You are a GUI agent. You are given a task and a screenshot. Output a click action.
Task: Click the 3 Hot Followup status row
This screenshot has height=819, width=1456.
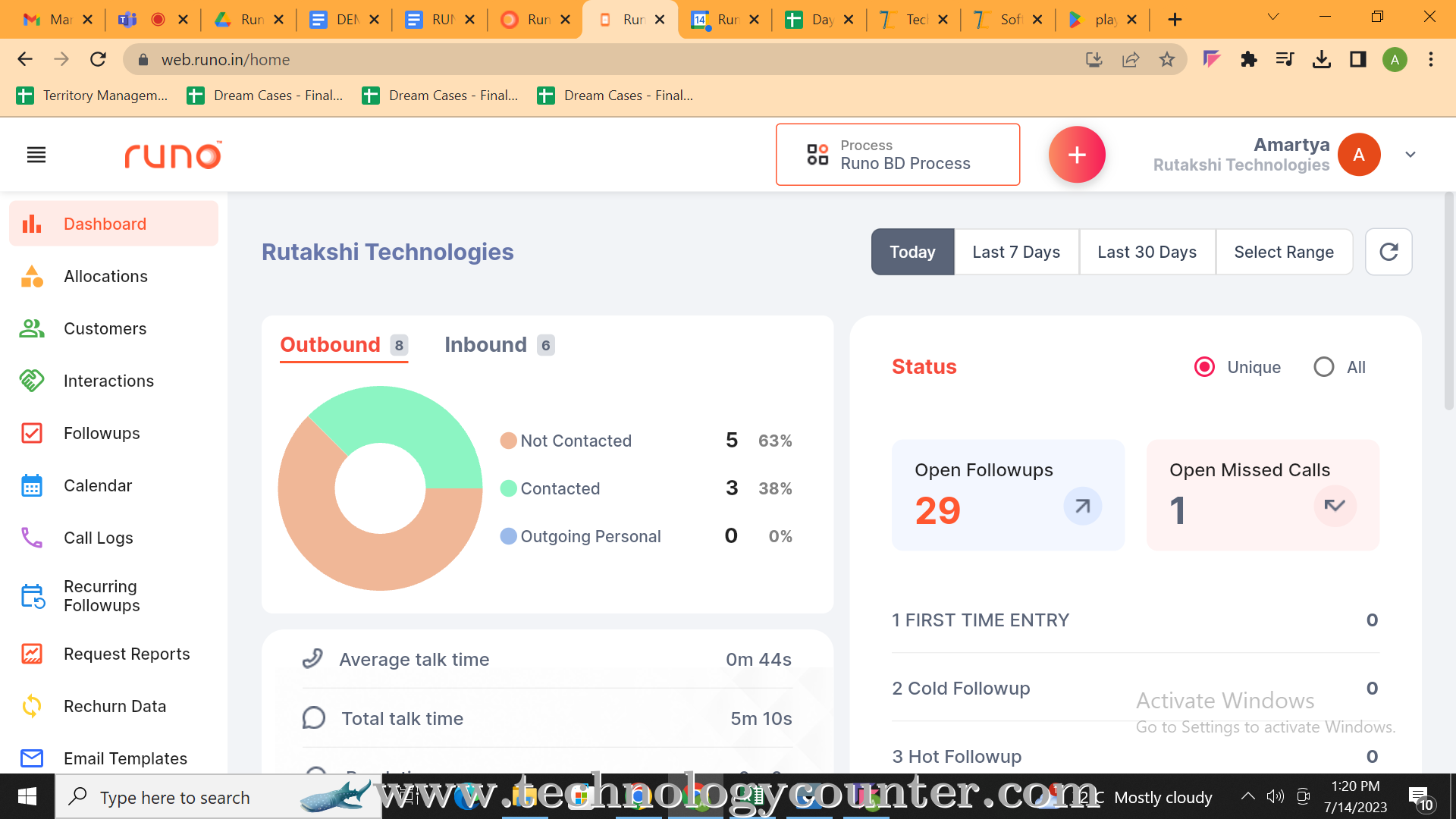[1135, 757]
